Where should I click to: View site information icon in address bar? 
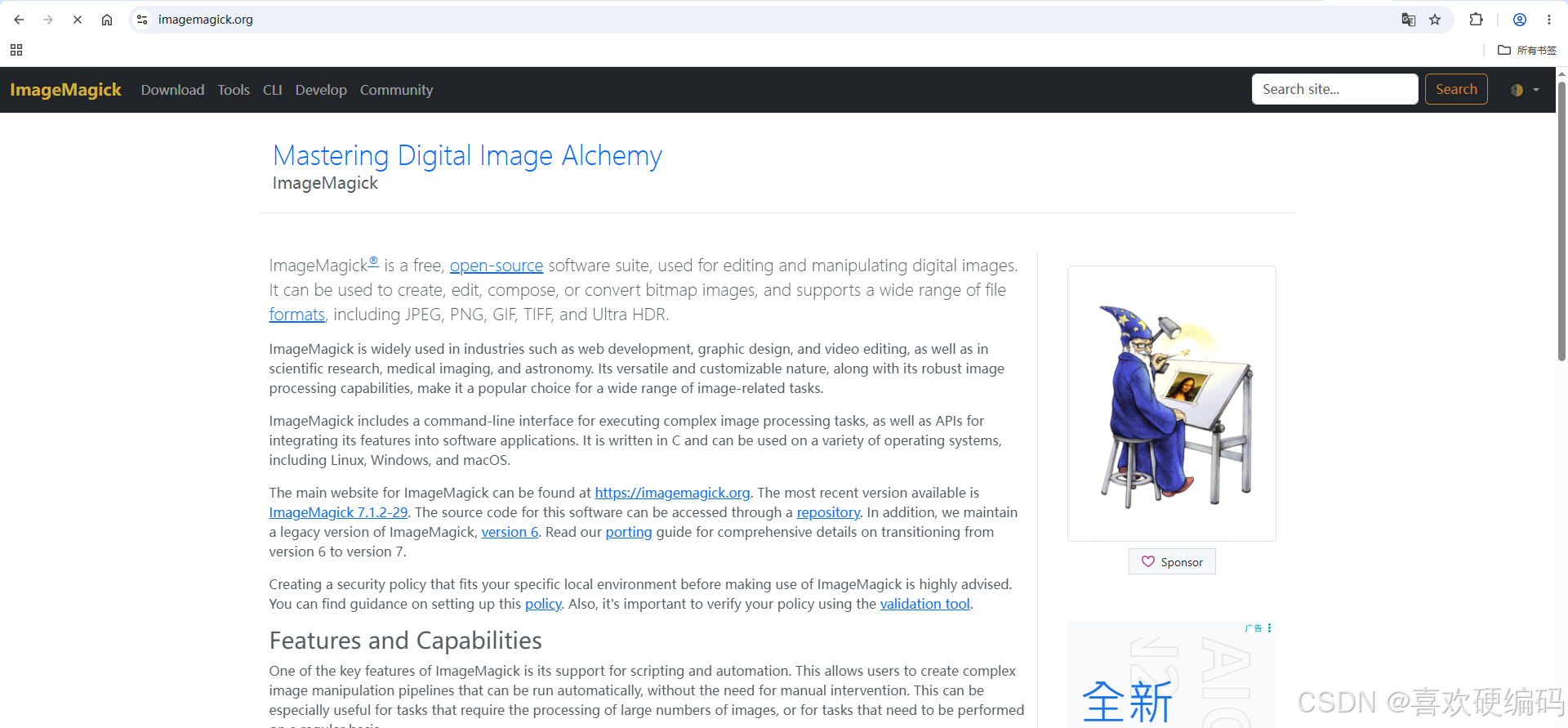(142, 20)
